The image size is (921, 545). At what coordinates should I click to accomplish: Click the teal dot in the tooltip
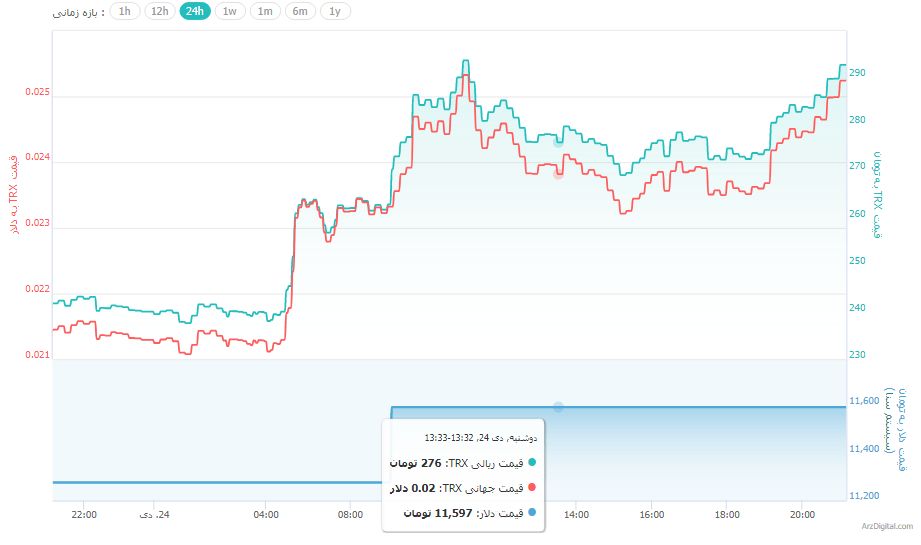click(531, 462)
